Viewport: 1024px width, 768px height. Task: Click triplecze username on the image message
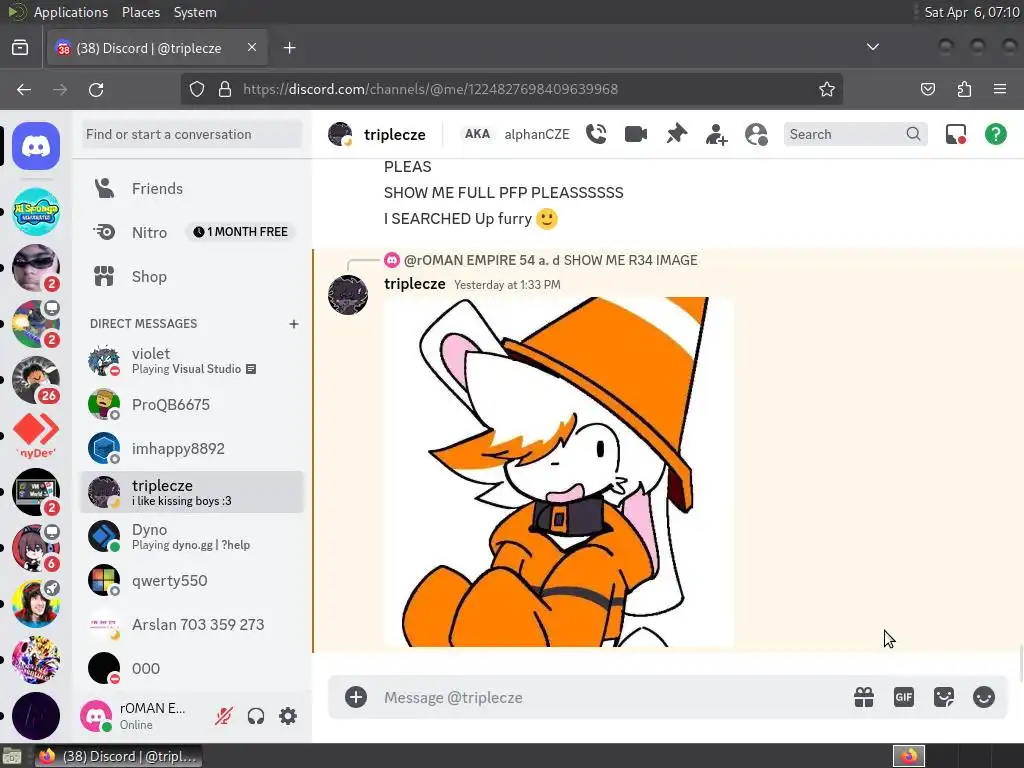click(415, 284)
